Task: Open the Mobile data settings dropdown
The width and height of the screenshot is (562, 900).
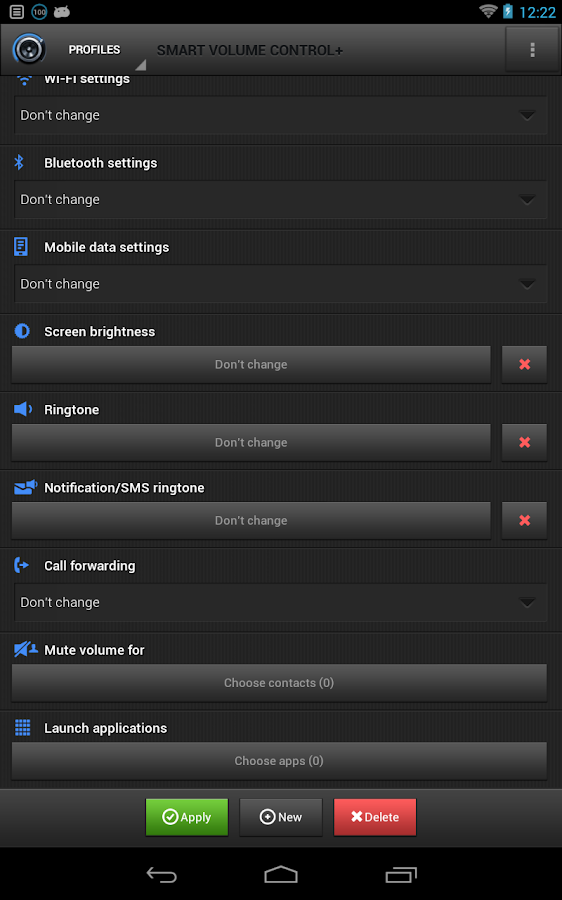Action: (x=281, y=284)
